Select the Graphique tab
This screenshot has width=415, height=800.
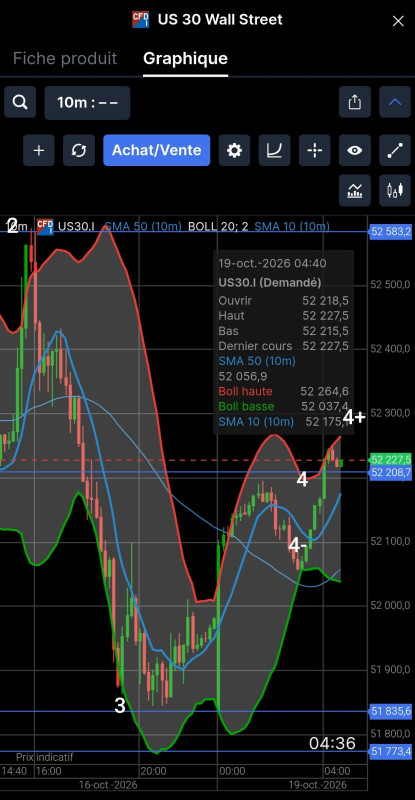(185, 59)
